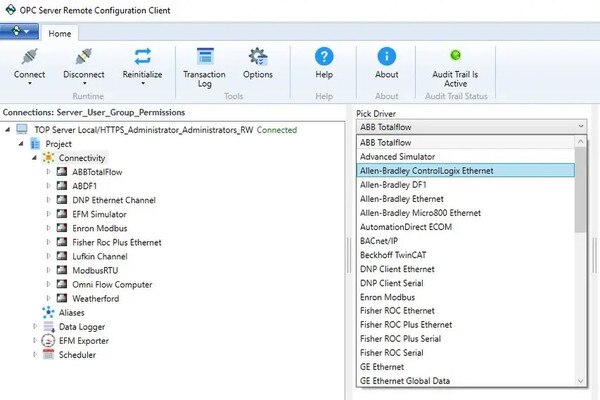Expand the EFM Exporter node
The height and width of the screenshot is (400, 600).
pyautogui.click(x=35, y=340)
